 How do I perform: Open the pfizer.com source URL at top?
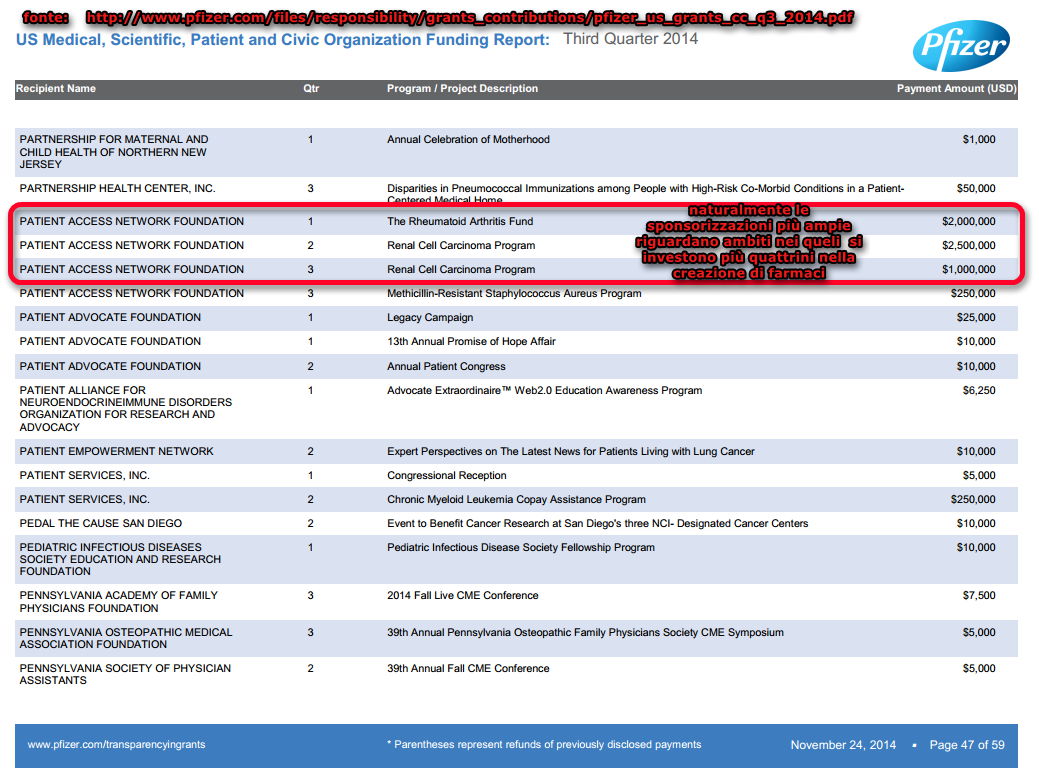(x=470, y=17)
